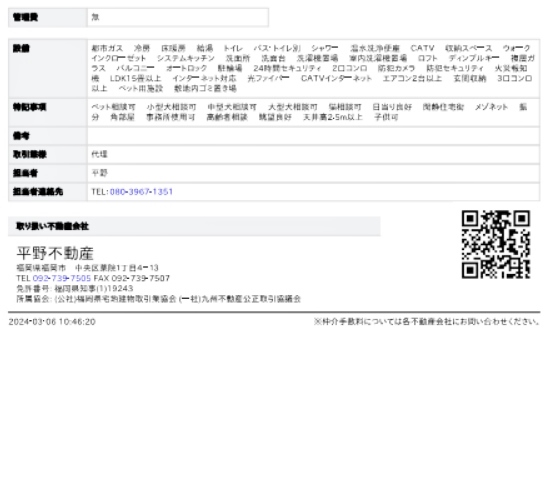This screenshot has height=487, width=553.
Task: Click the 免許番号 license number line
Action: 75,289
